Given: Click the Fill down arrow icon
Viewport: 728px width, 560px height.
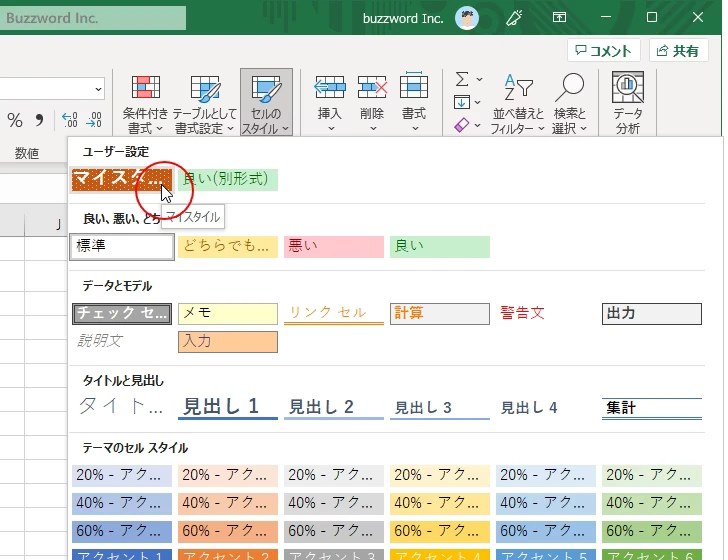Looking at the screenshot, I should (x=462, y=102).
